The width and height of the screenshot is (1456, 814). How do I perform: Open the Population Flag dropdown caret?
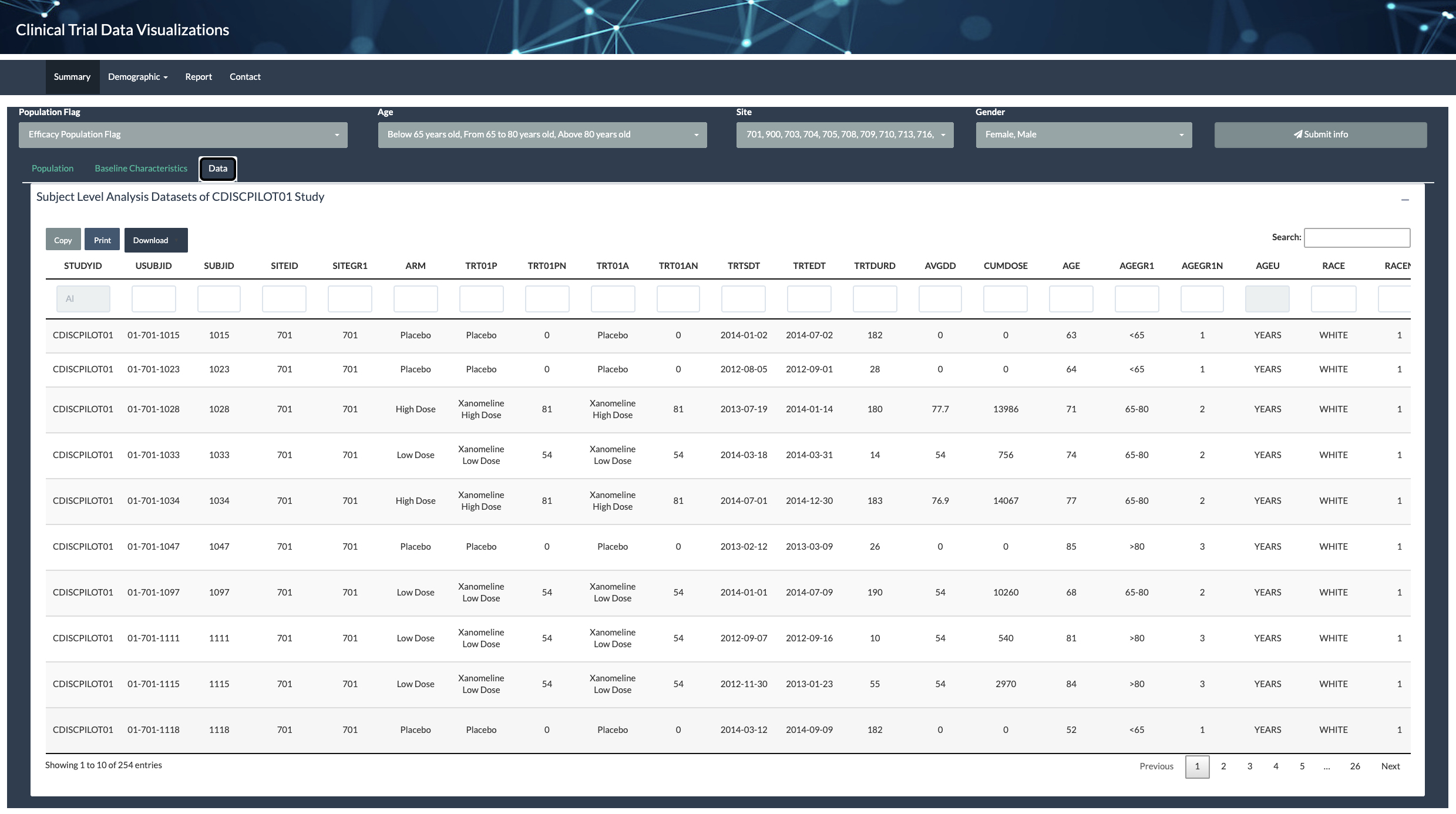click(337, 134)
